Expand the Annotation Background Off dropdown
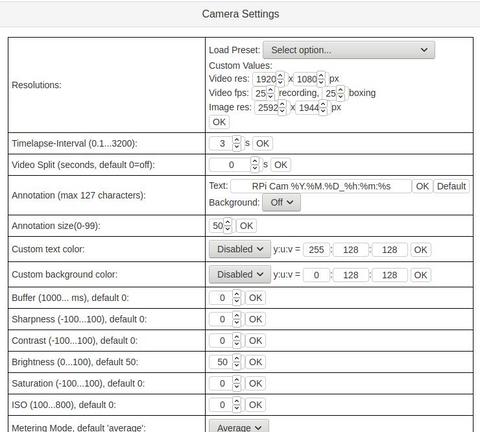This screenshot has width=480, height=432. (281, 203)
